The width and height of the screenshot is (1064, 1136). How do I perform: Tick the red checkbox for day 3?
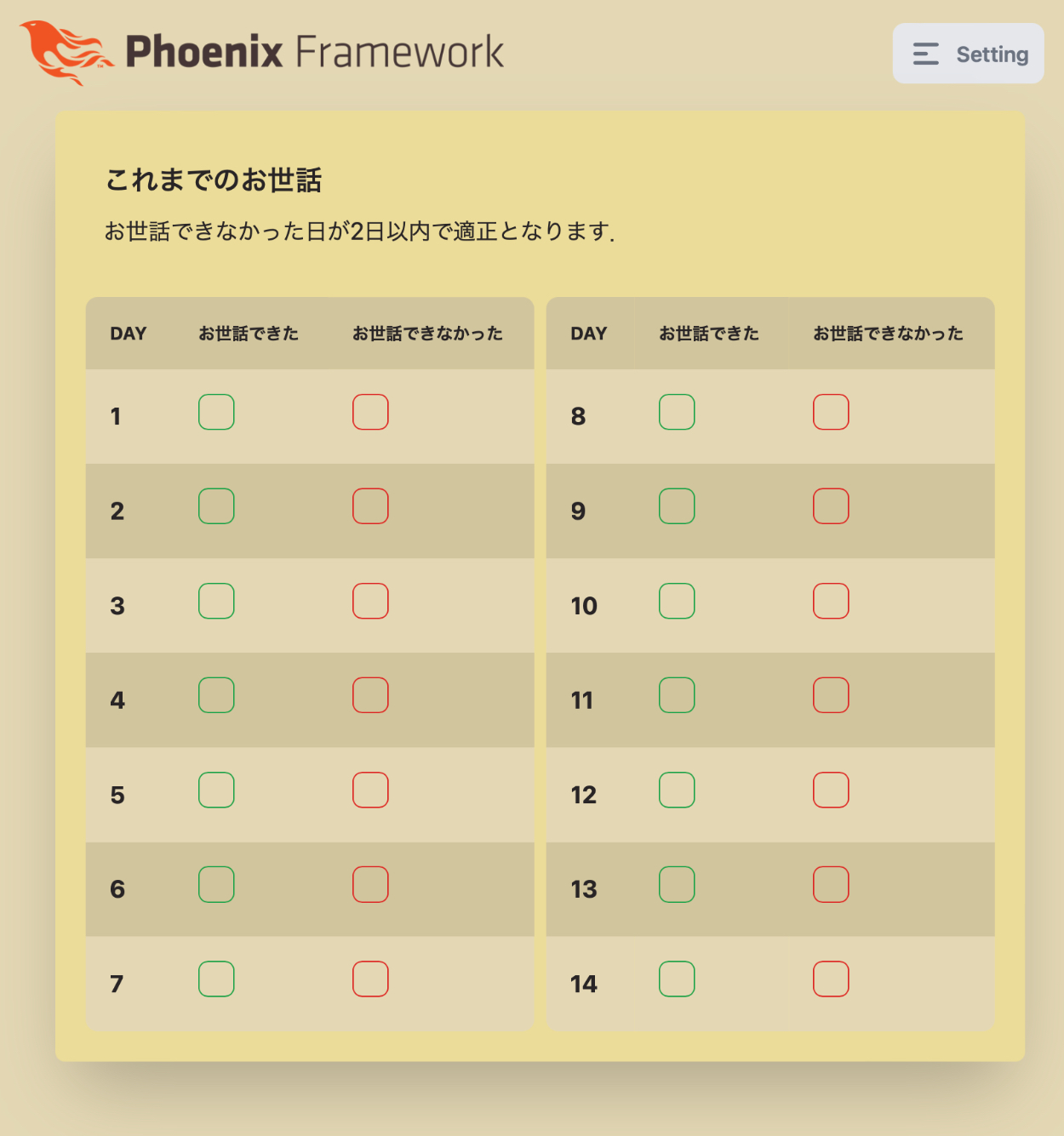370,601
